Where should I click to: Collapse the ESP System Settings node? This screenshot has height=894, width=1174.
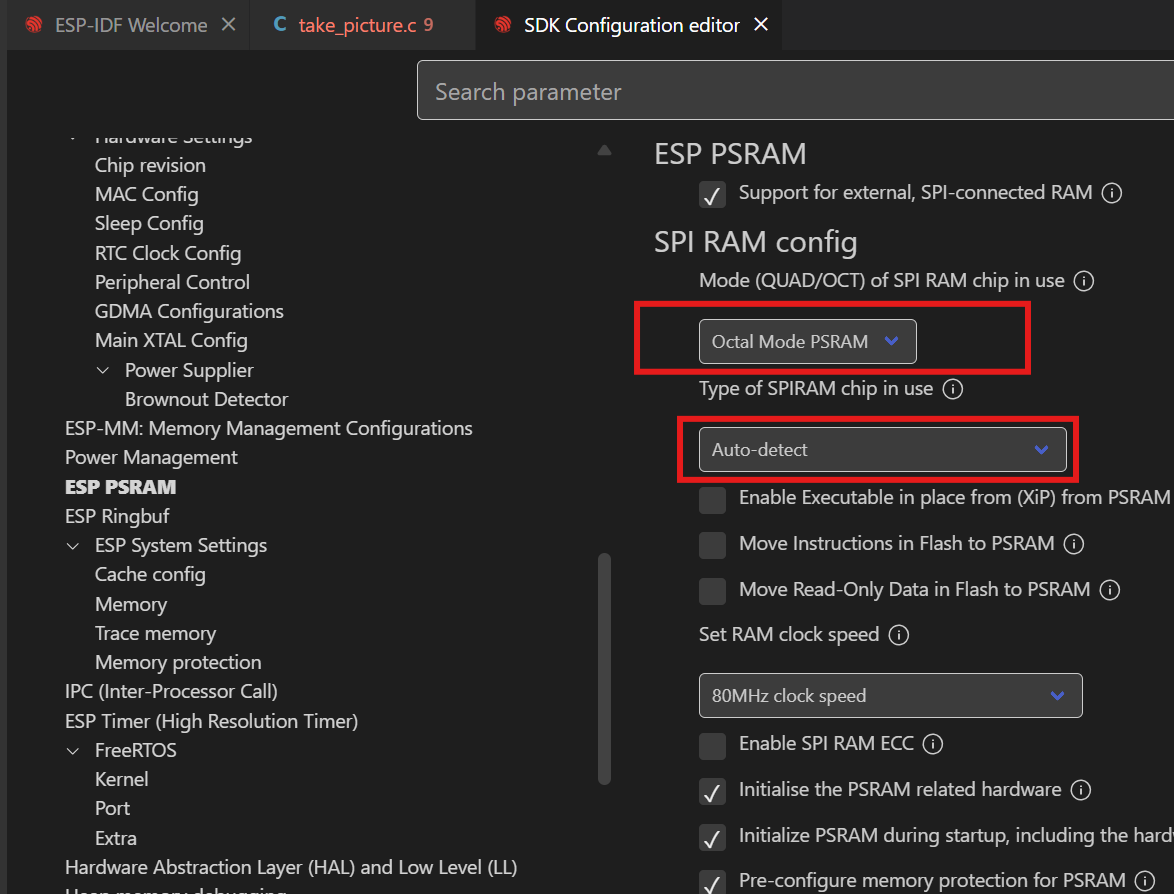(x=73, y=546)
